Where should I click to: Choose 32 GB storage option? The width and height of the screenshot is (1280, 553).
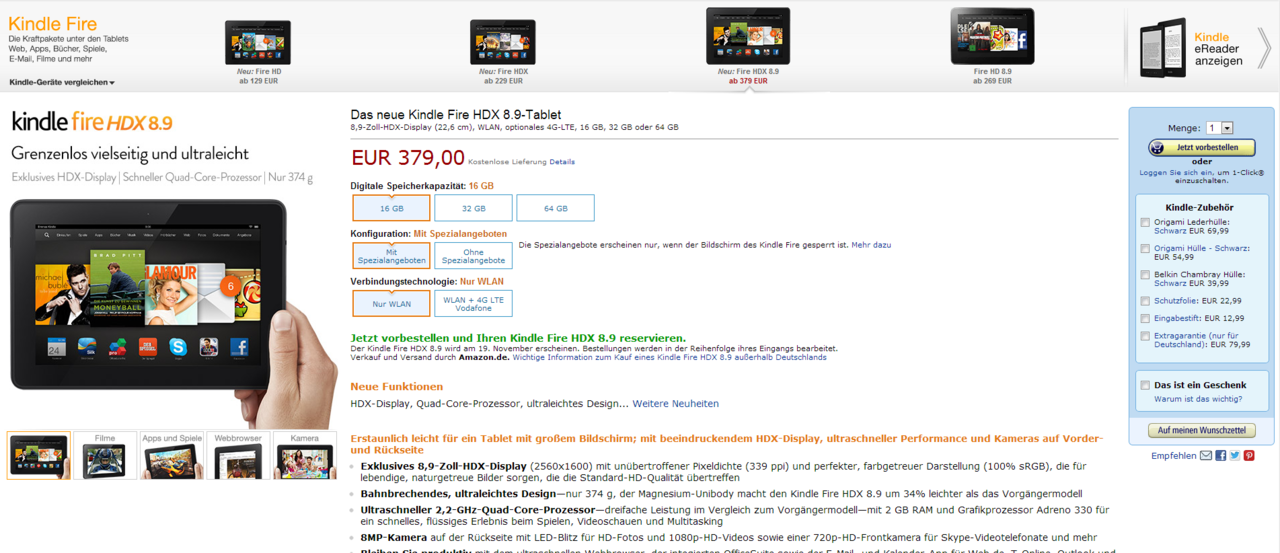point(473,208)
